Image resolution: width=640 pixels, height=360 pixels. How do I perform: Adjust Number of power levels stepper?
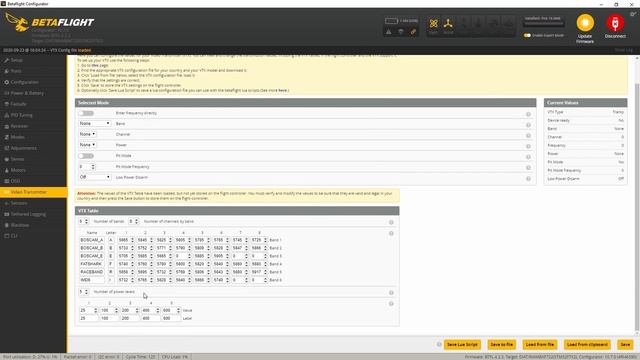(x=83, y=292)
